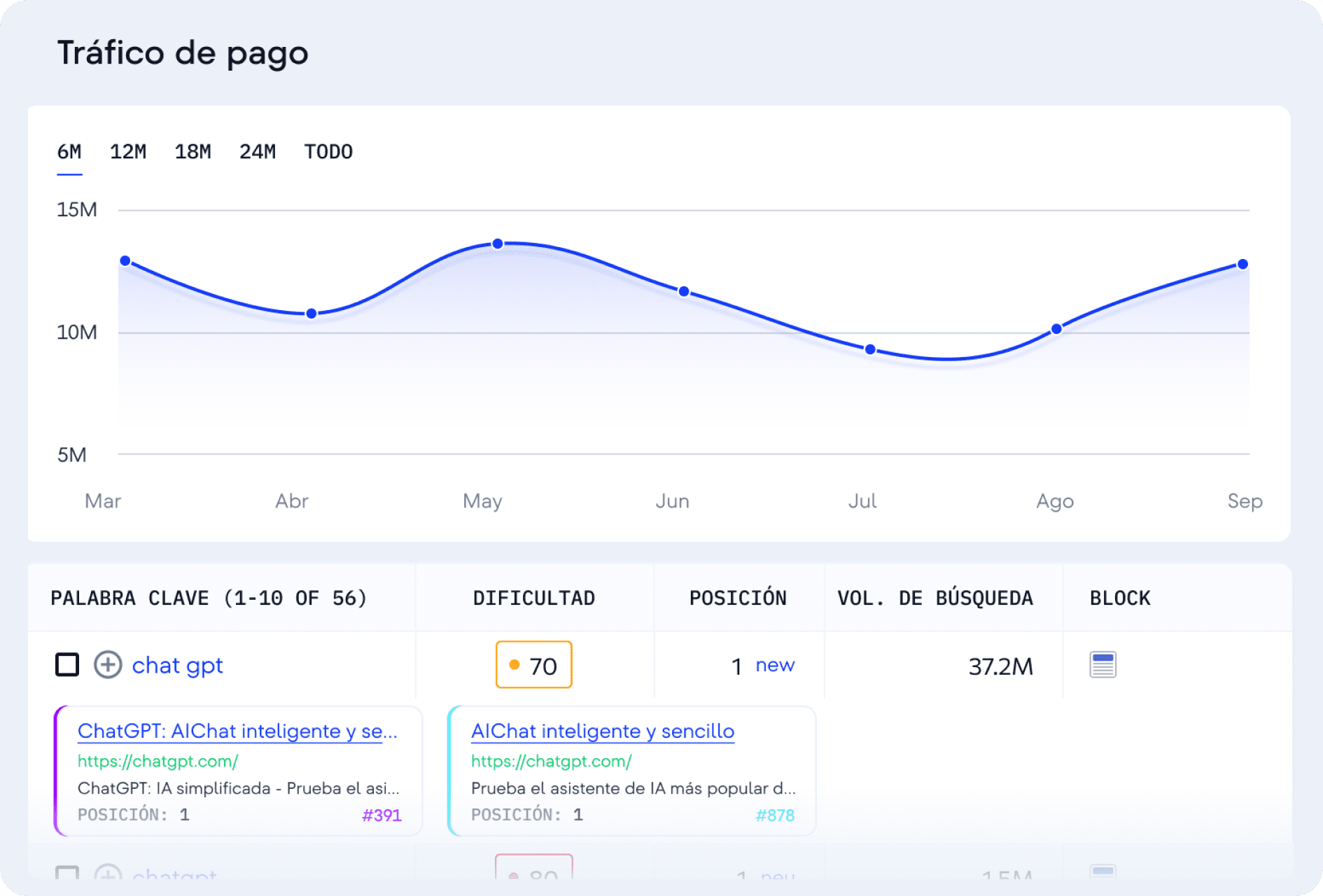This screenshot has height=896, width=1323.
Task: Click the chatgpt.com URL in the #878 ad
Action: point(551,761)
